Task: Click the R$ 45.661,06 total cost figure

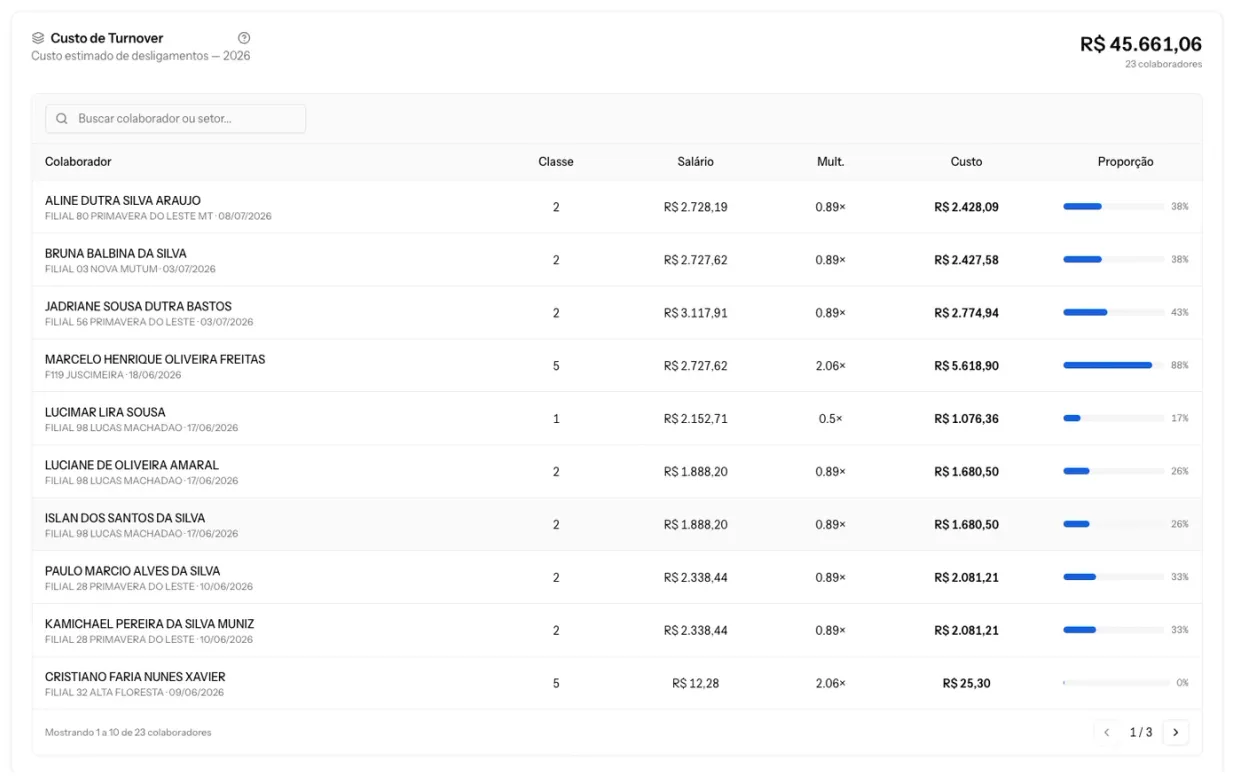Action: [1141, 44]
